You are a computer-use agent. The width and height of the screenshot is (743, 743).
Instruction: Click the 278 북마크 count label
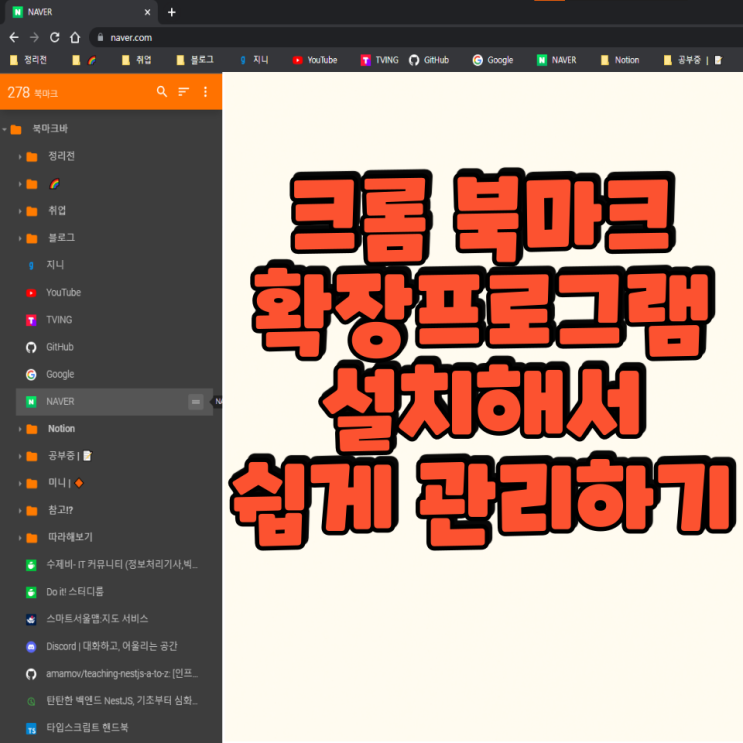click(x=33, y=92)
